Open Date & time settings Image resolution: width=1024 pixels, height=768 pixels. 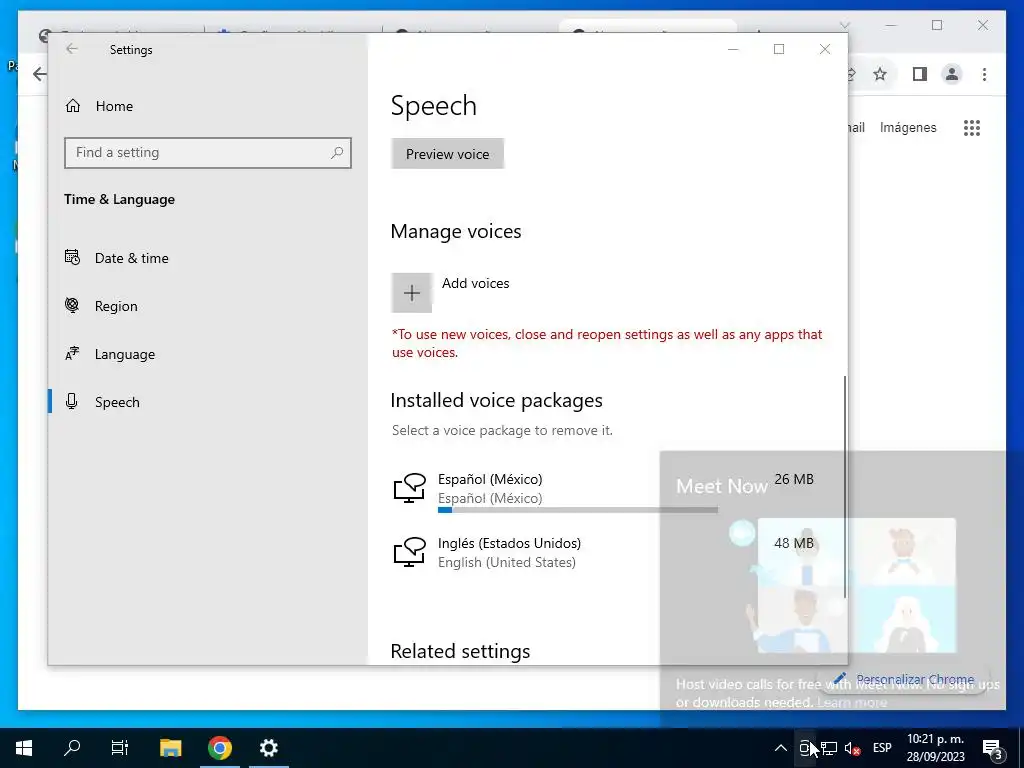click(208, 258)
